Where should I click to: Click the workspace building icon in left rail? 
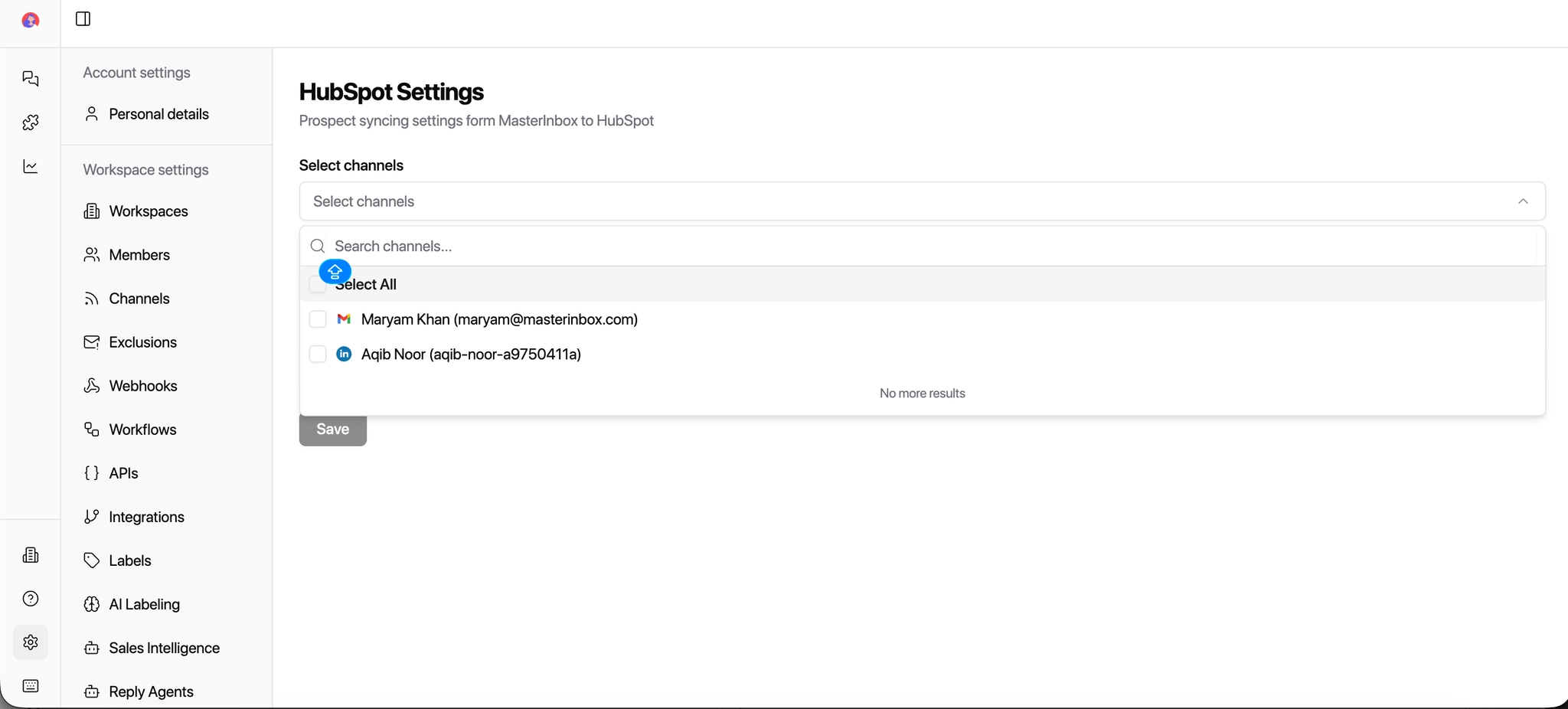tap(31, 555)
